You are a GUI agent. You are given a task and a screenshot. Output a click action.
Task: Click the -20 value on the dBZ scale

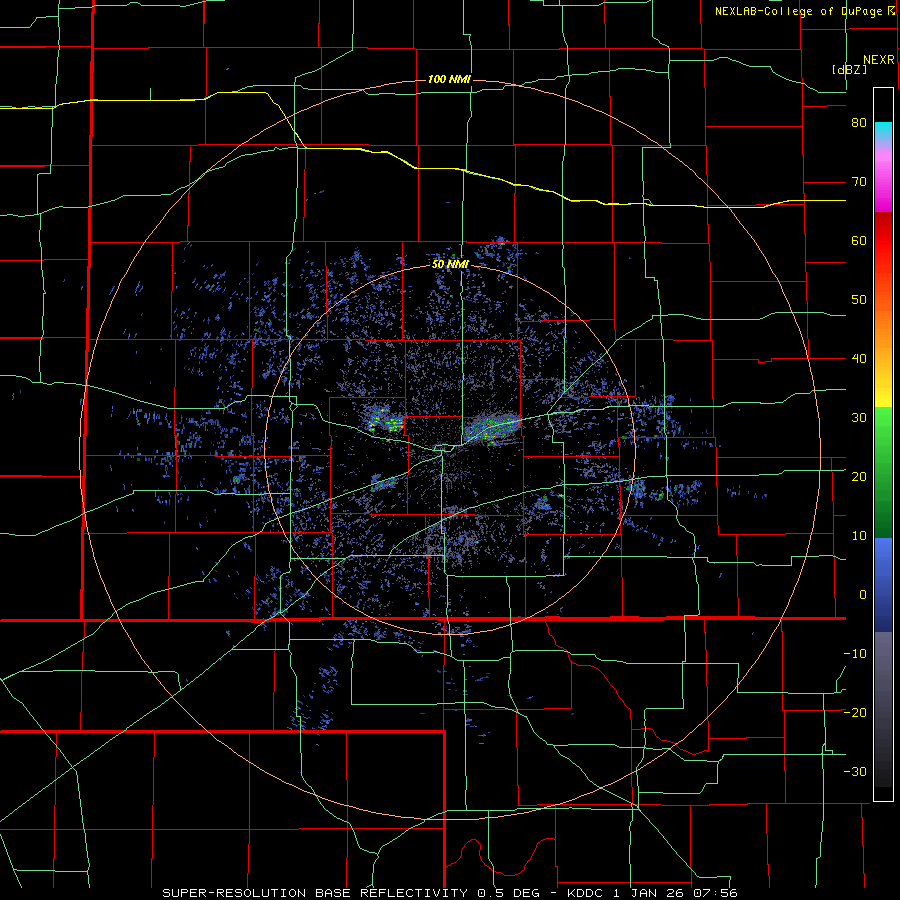[x=855, y=712]
